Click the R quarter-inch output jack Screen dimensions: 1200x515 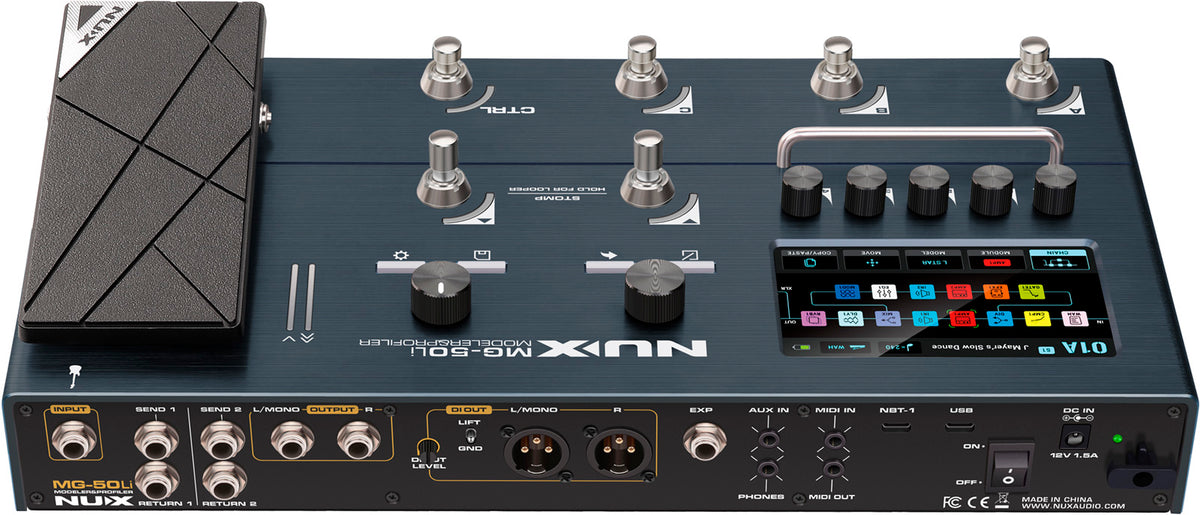coord(357,440)
